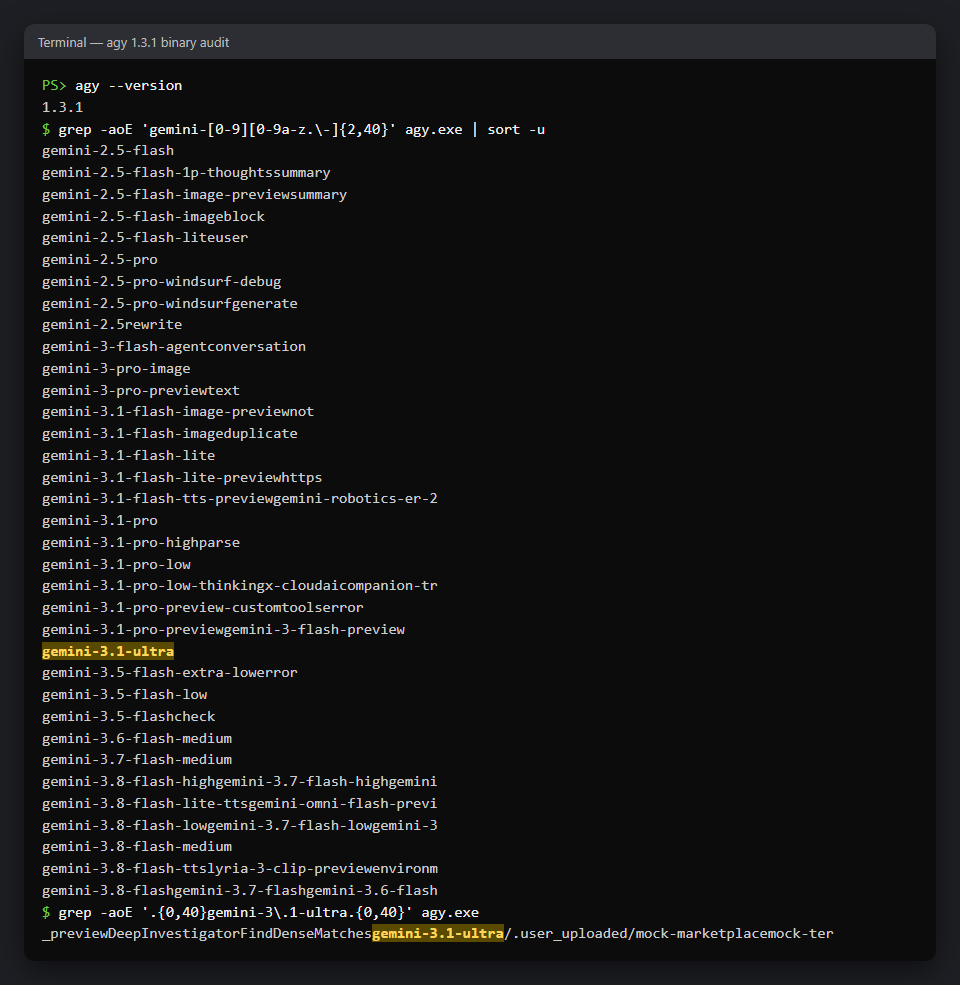The width and height of the screenshot is (960, 985).
Task: Click 'gemini-3.1-flash-lite-previewhttps' output
Action: [182, 477]
